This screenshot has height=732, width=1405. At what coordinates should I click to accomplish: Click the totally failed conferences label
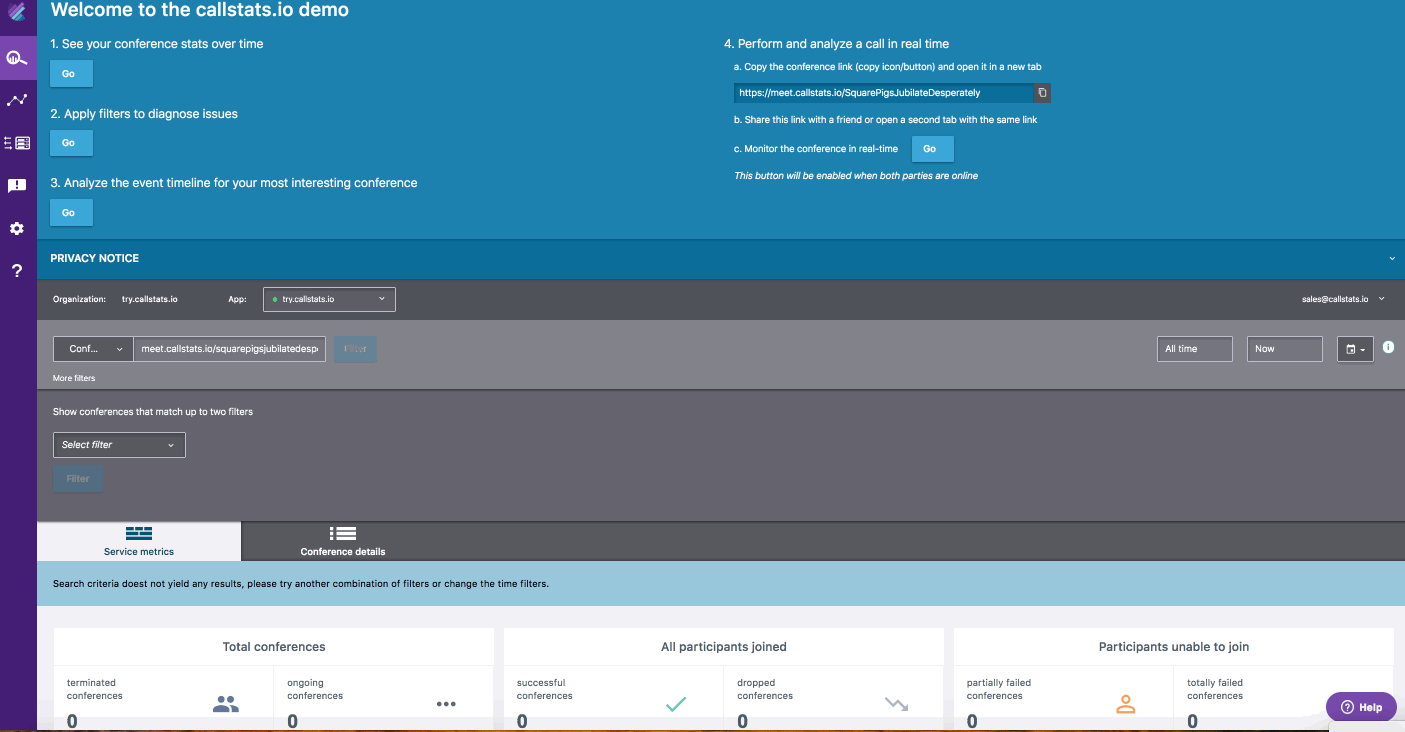pos(1215,689)
